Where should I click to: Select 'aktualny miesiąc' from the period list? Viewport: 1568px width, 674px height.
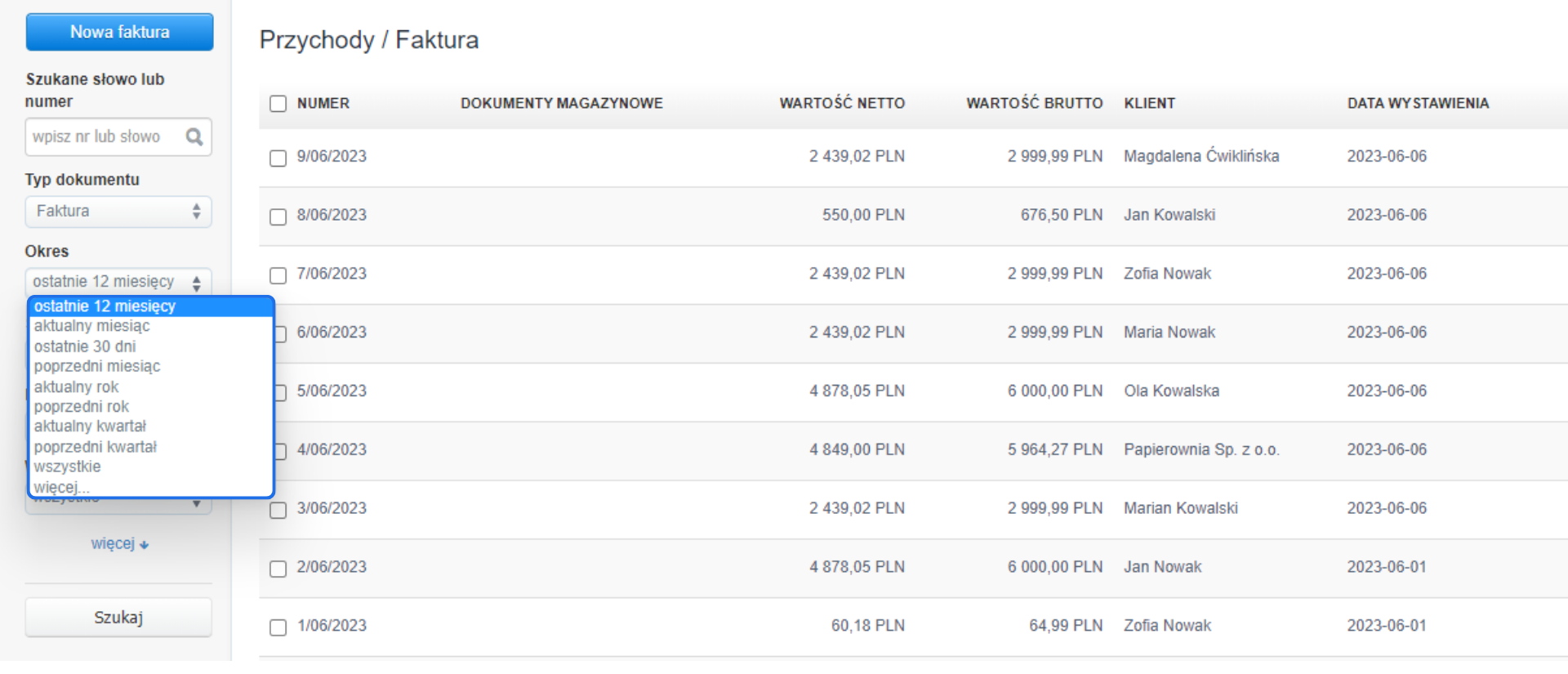(x=91, y=326)
